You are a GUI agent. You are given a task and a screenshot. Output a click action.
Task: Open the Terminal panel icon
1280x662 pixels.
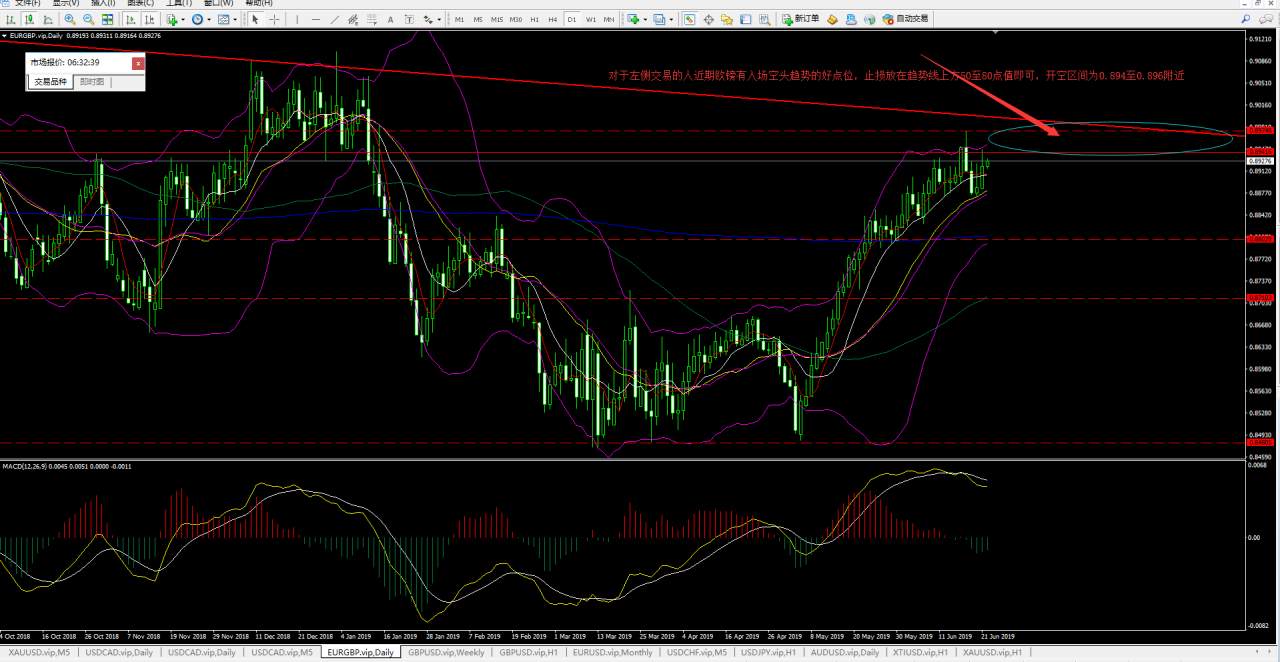[x=745, y=19]
